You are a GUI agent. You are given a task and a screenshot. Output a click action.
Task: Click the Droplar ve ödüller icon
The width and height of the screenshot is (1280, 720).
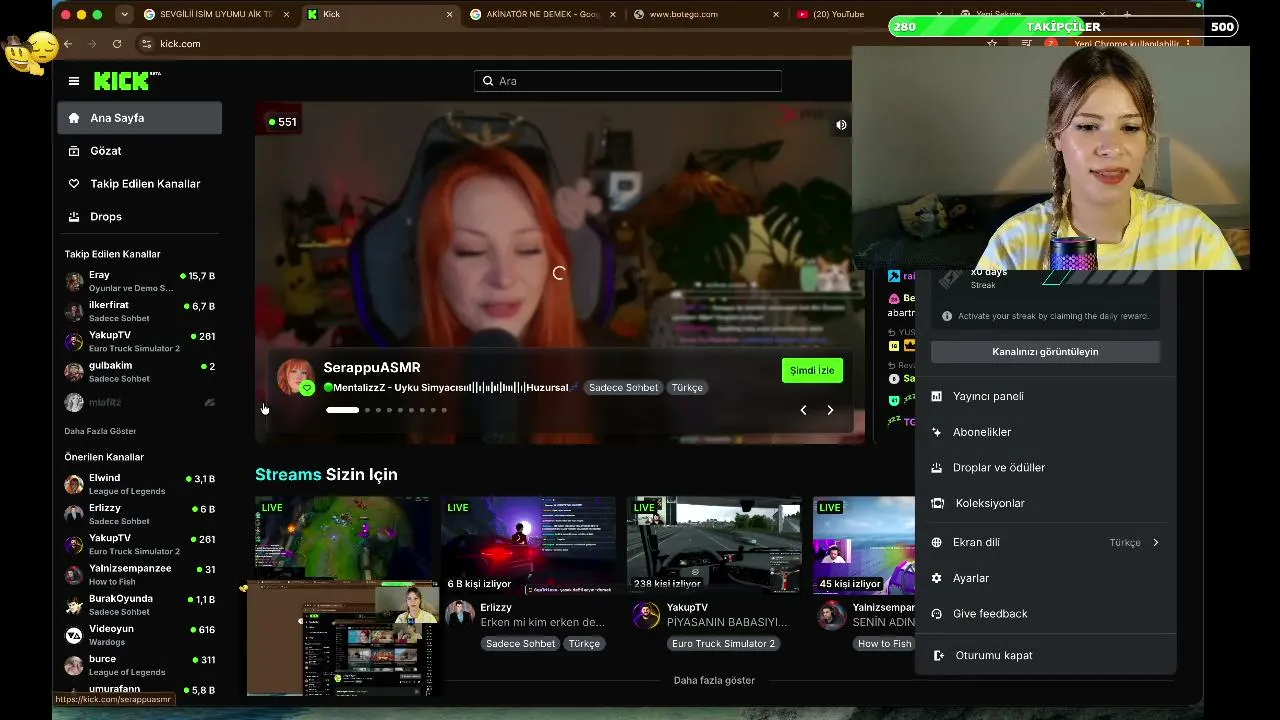(x=937, y=468)
